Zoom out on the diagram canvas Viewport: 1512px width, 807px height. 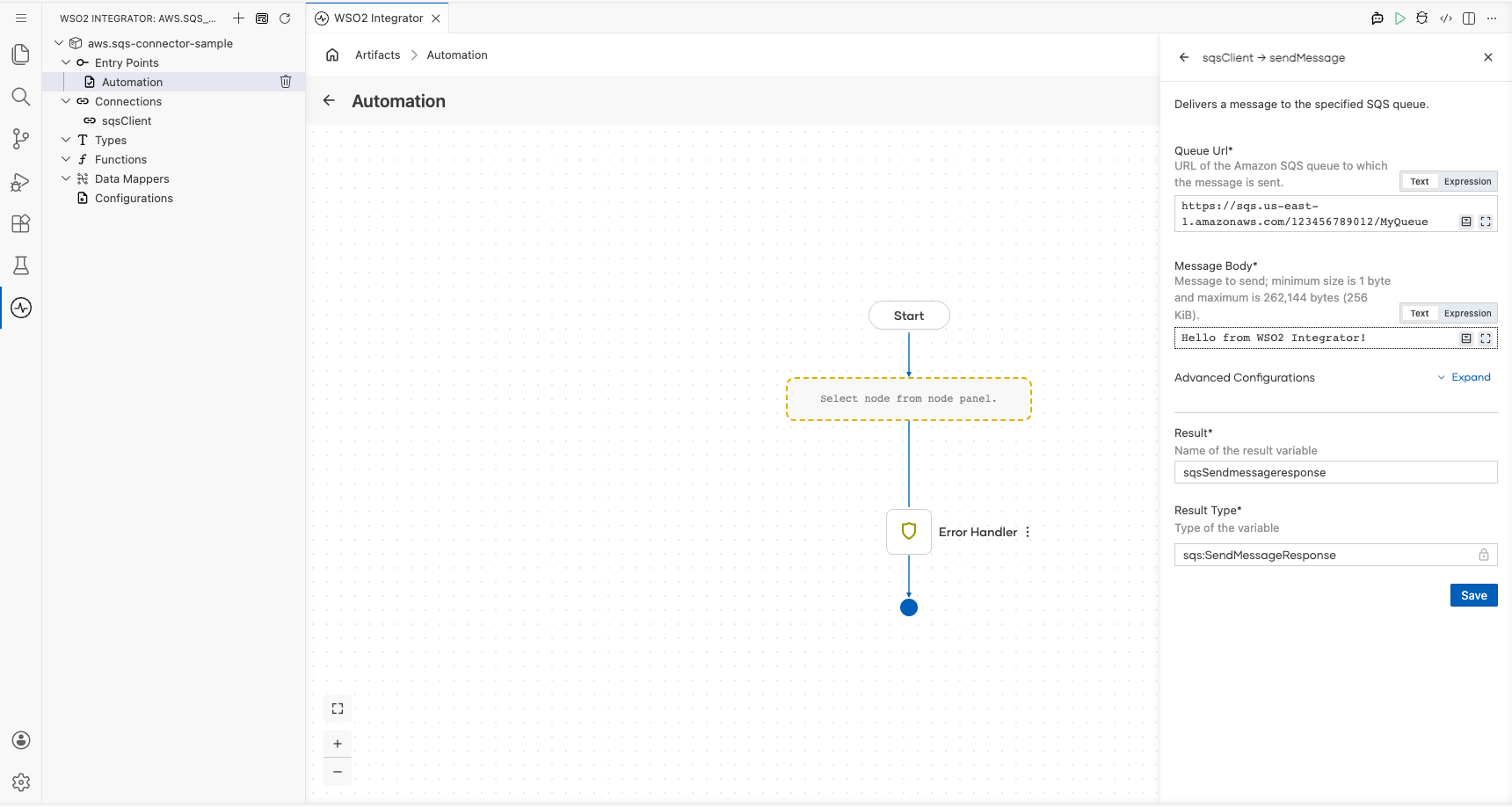tap(338, 772)
